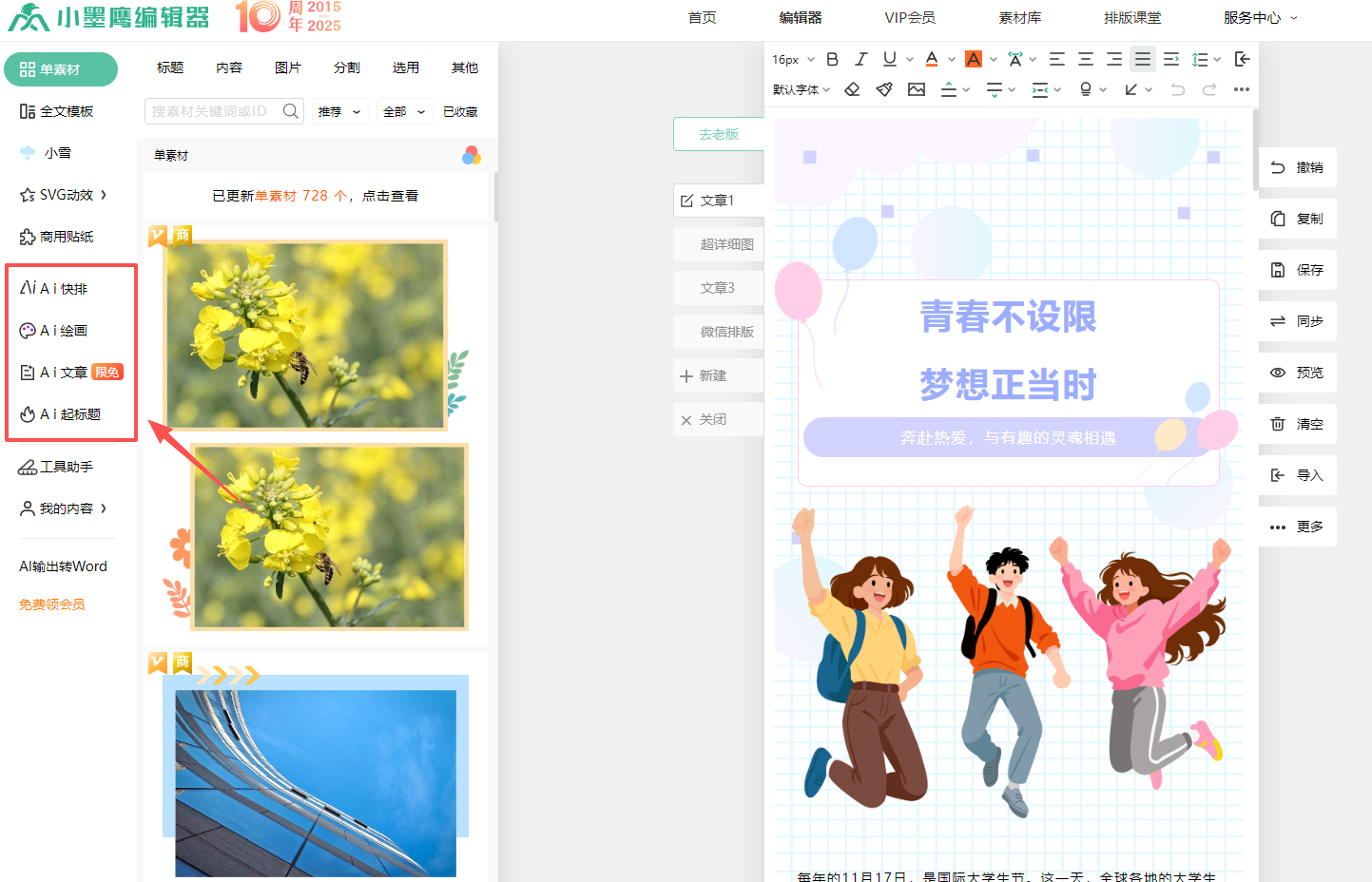Toggle justify alignment button

pyautogui.click(x=1143, y=59)
